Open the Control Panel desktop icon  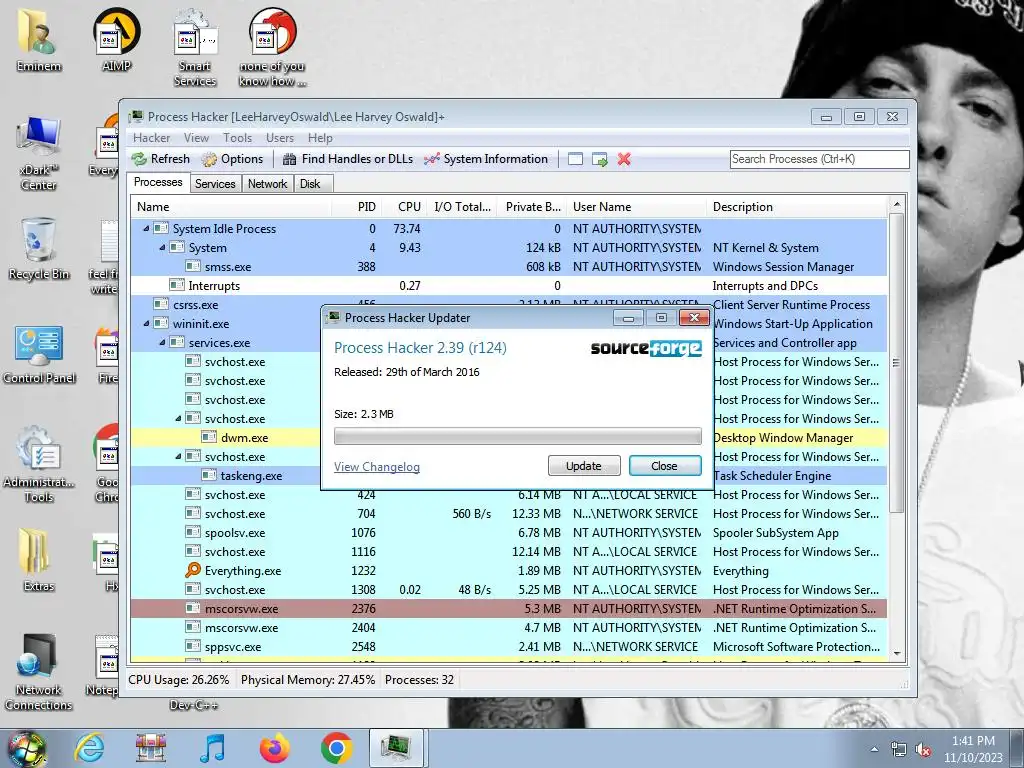point(39,355)
